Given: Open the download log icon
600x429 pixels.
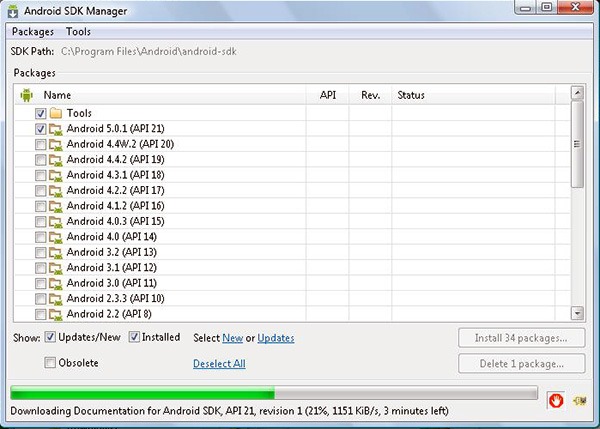Looking at the screenshot, I should [x=579, y=400].
